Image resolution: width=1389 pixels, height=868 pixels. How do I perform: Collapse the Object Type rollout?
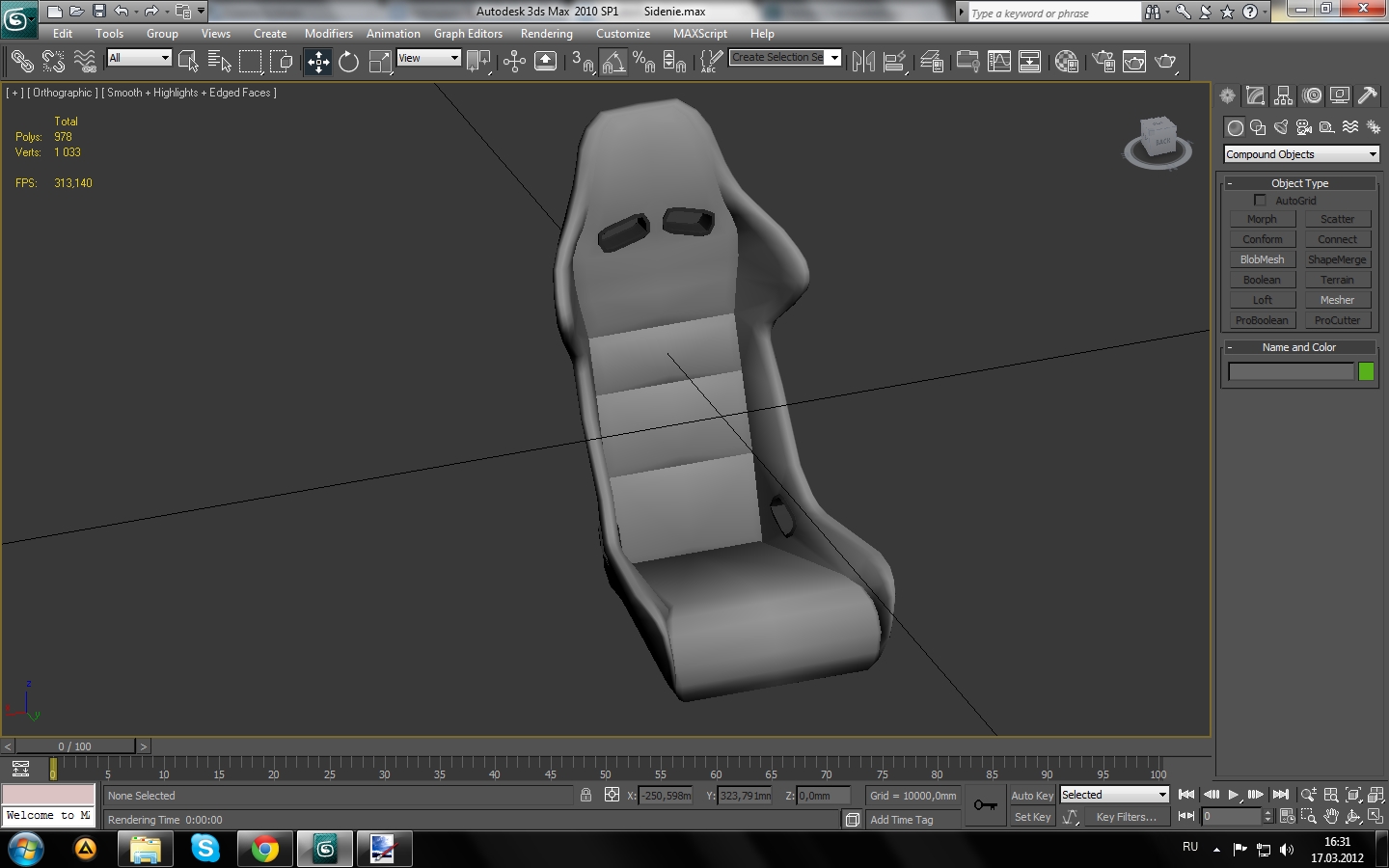click(1298, 183)
